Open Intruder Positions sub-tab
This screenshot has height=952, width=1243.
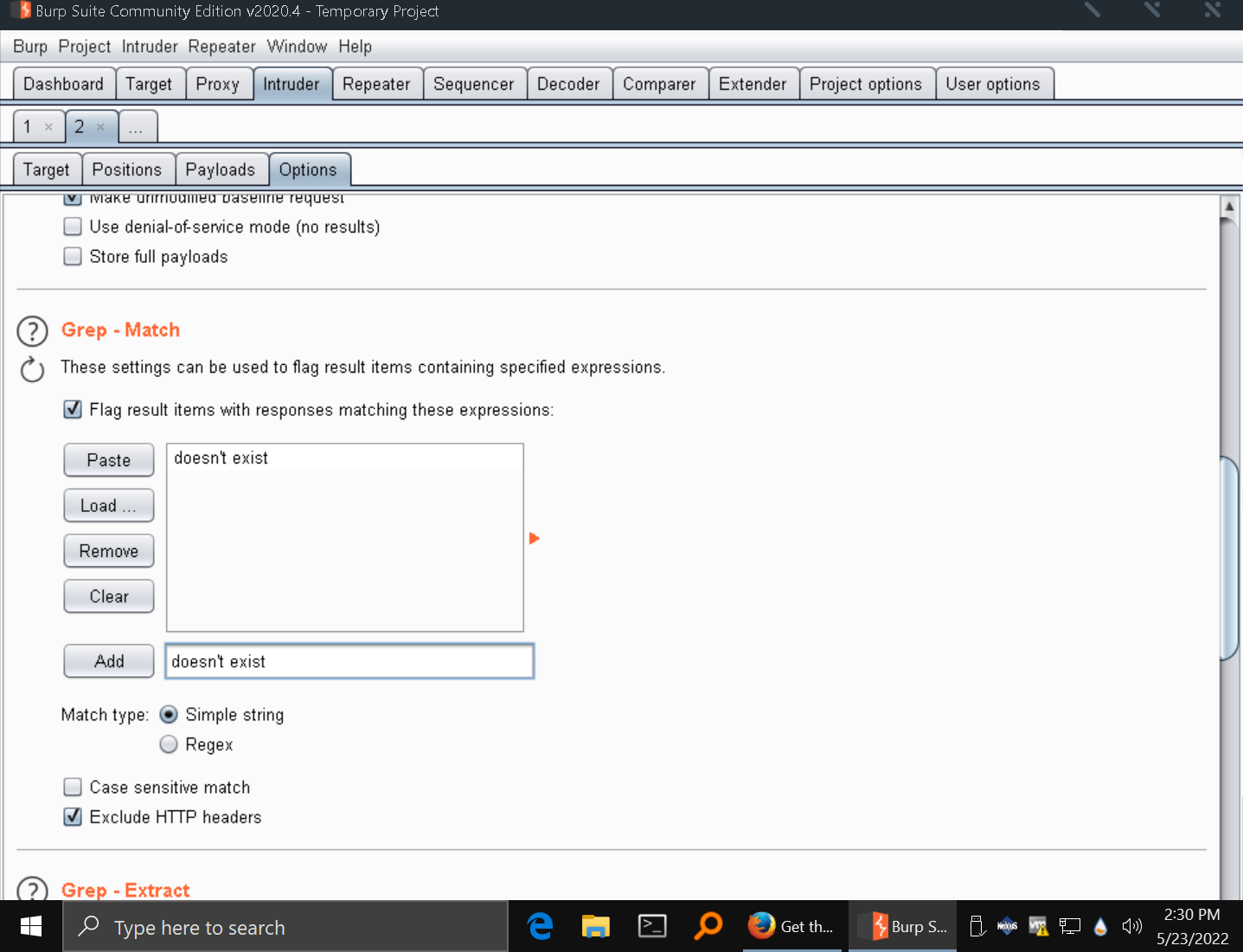coord(127,169)
